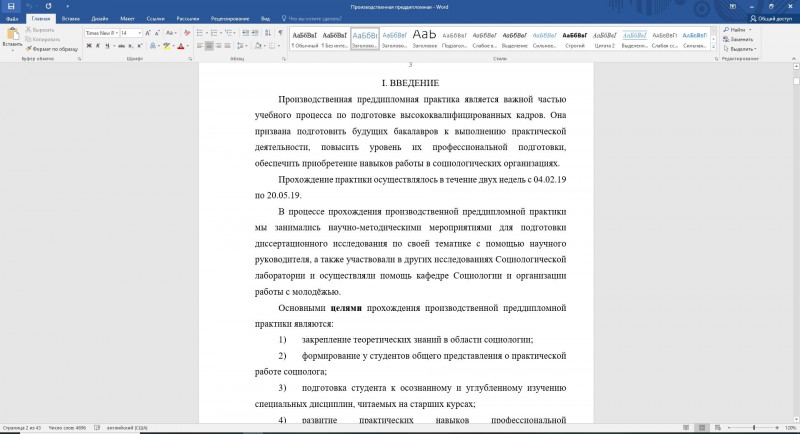Toggle underline (Ч) formatting
Viewport: 800px width, 434px height.
pos(107,46)
